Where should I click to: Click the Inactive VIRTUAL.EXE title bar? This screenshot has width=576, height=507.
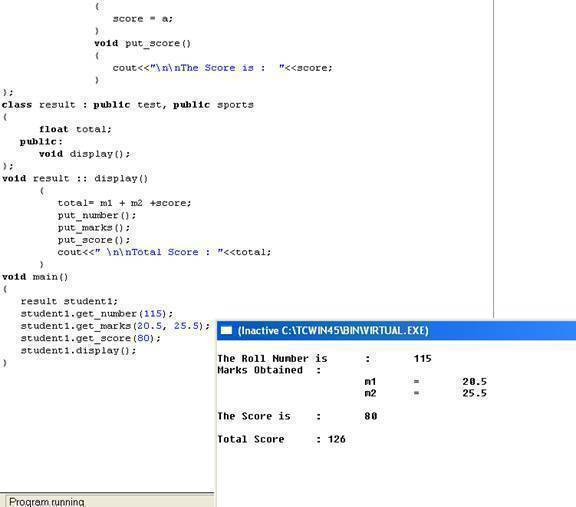[x=396, y=331]
